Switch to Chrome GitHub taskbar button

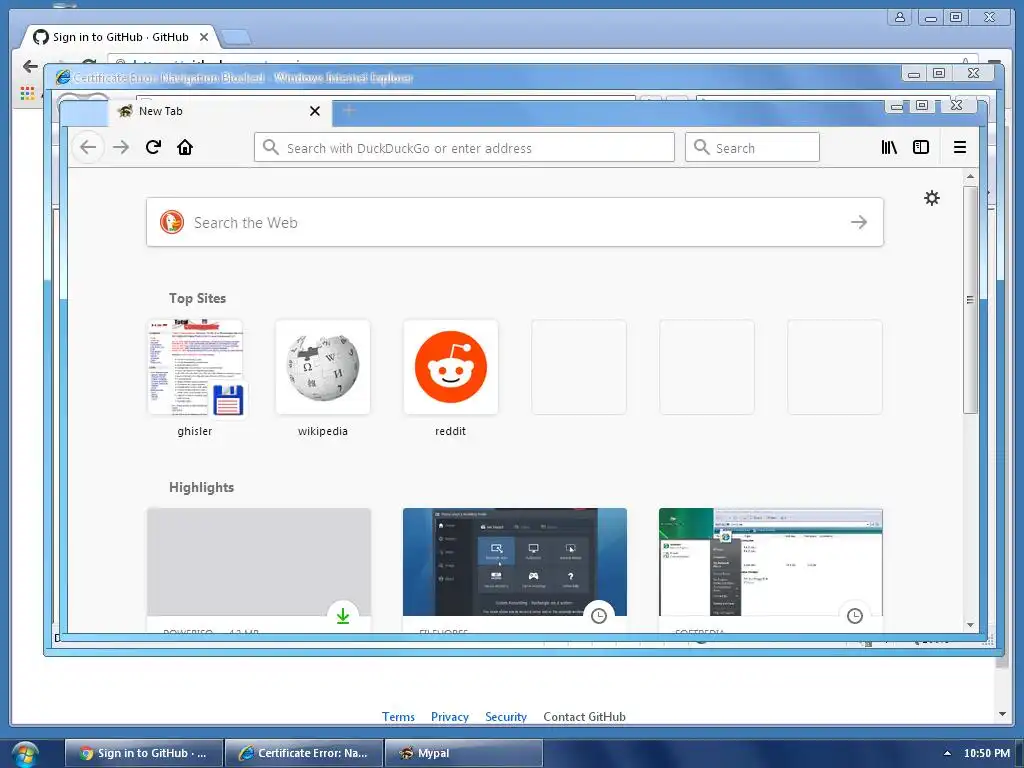point(144,753)
